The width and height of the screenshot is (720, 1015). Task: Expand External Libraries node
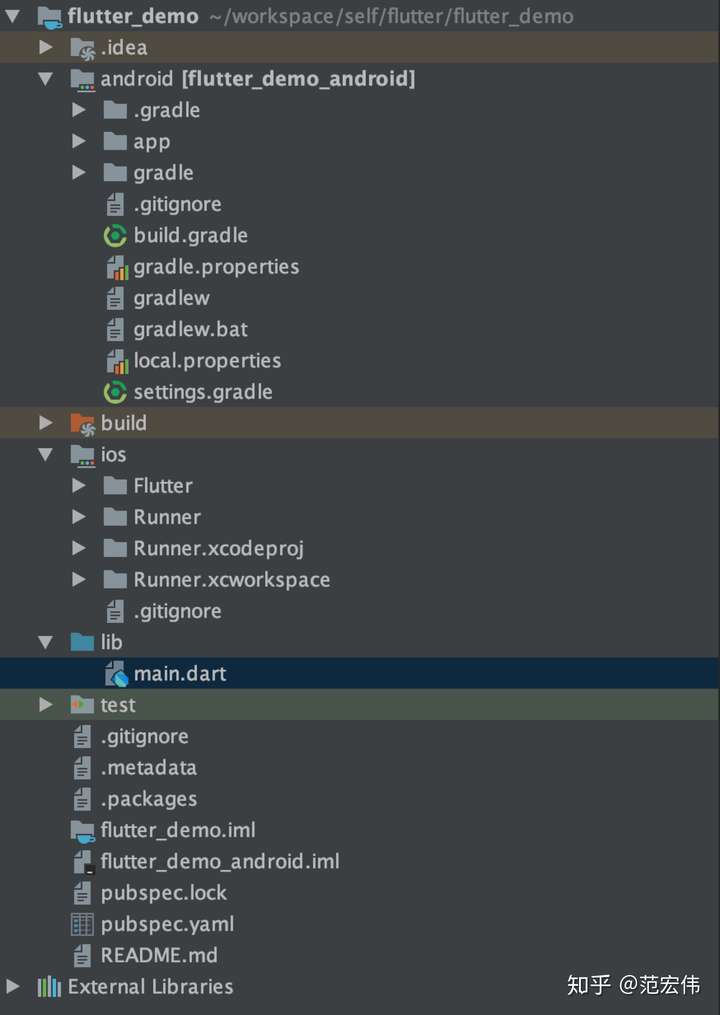[x=12, y=987]
